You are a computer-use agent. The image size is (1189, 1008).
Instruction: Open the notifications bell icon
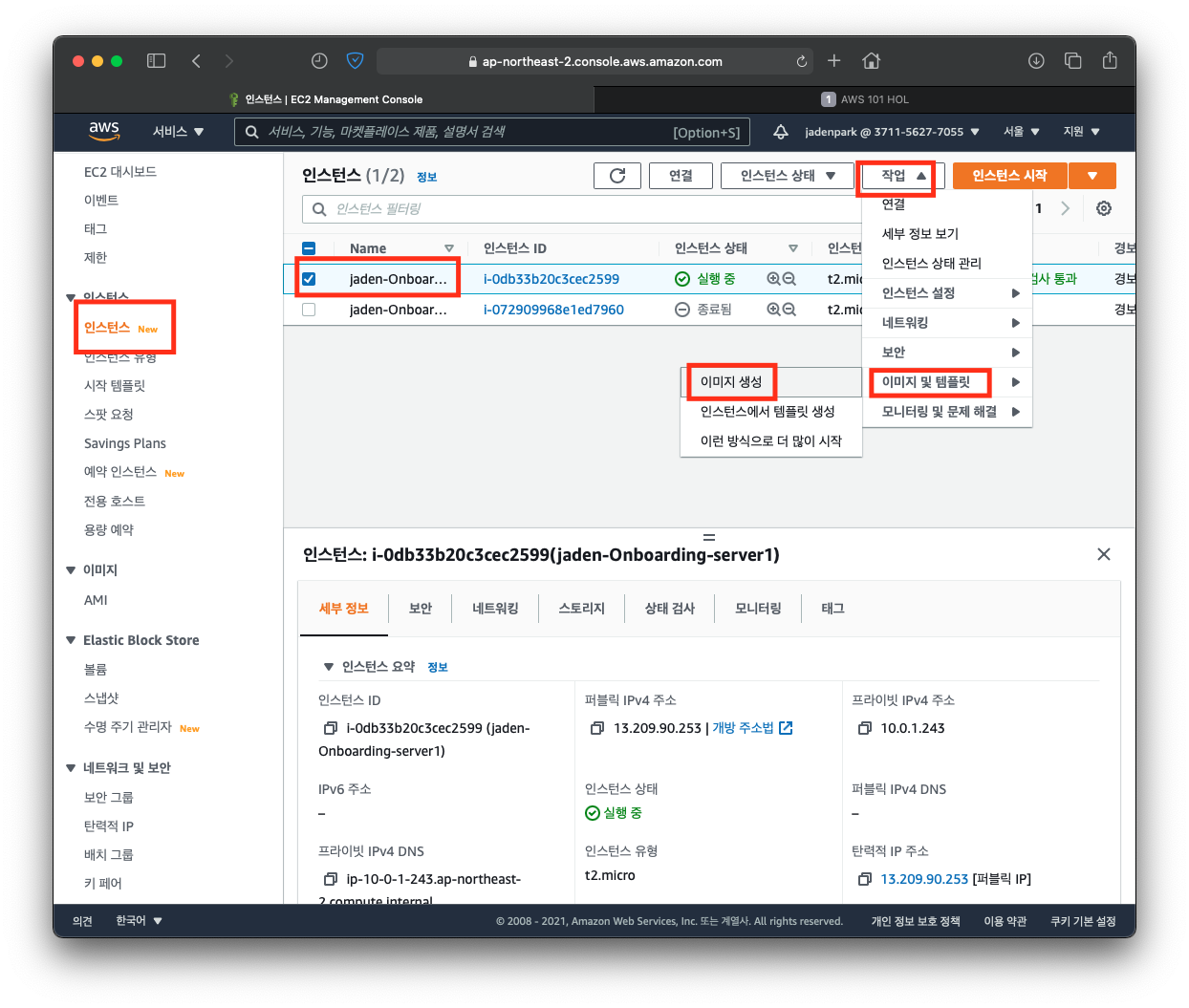(x=780, y=132)
